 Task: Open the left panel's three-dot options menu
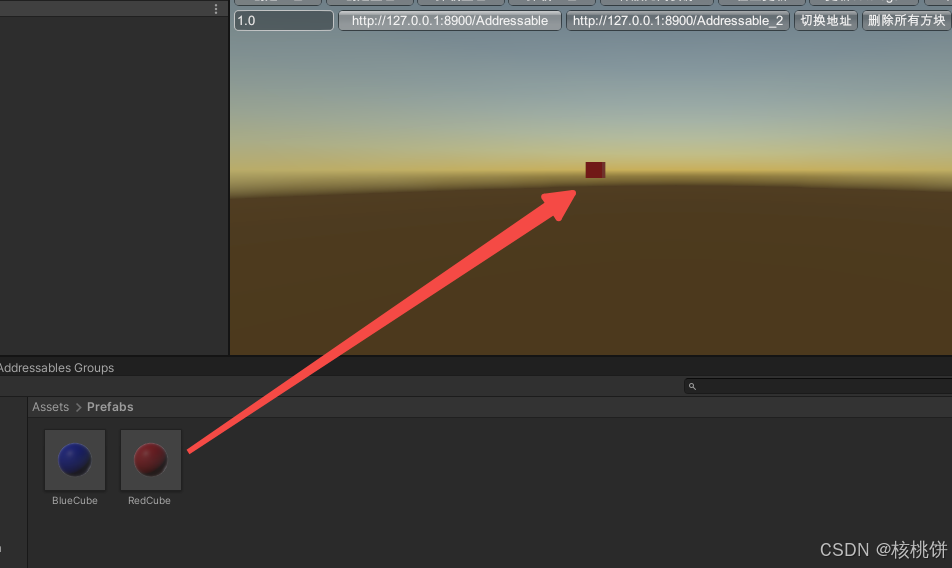[216, 8]
